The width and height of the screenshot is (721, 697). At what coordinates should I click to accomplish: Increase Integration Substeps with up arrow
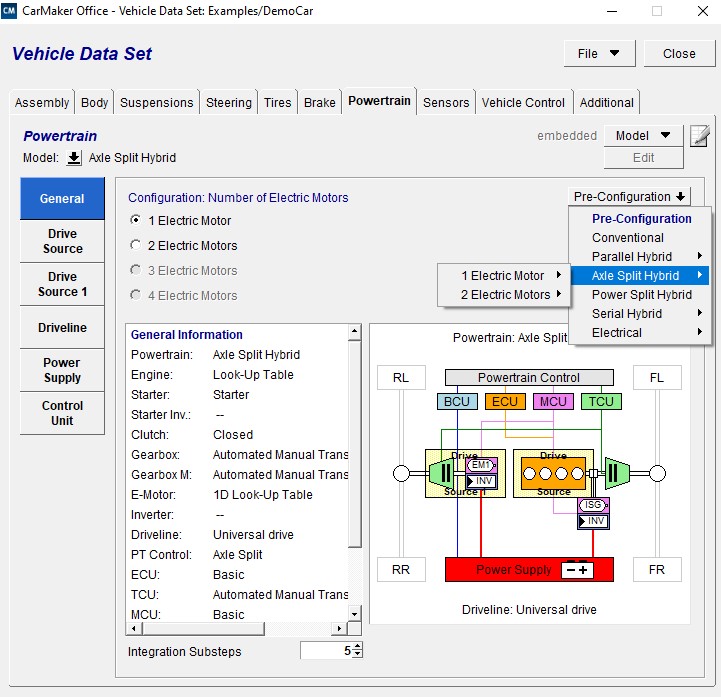(358, 646)
